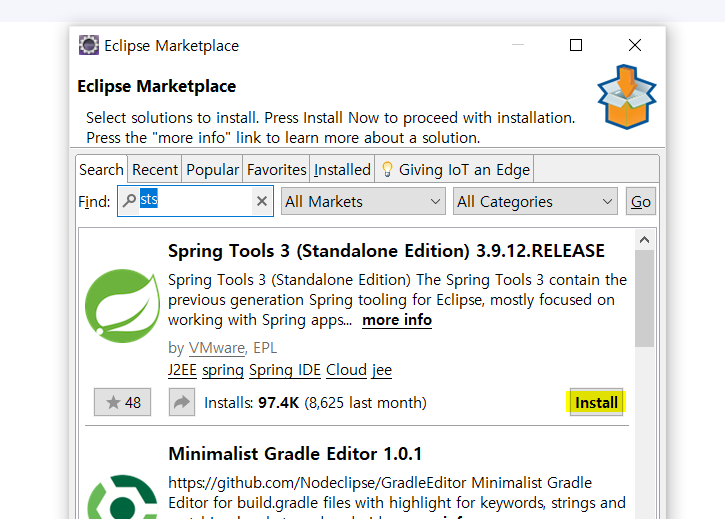Click the lowercase spring tag link
The image size is (725, 519).
click(223, 370)
